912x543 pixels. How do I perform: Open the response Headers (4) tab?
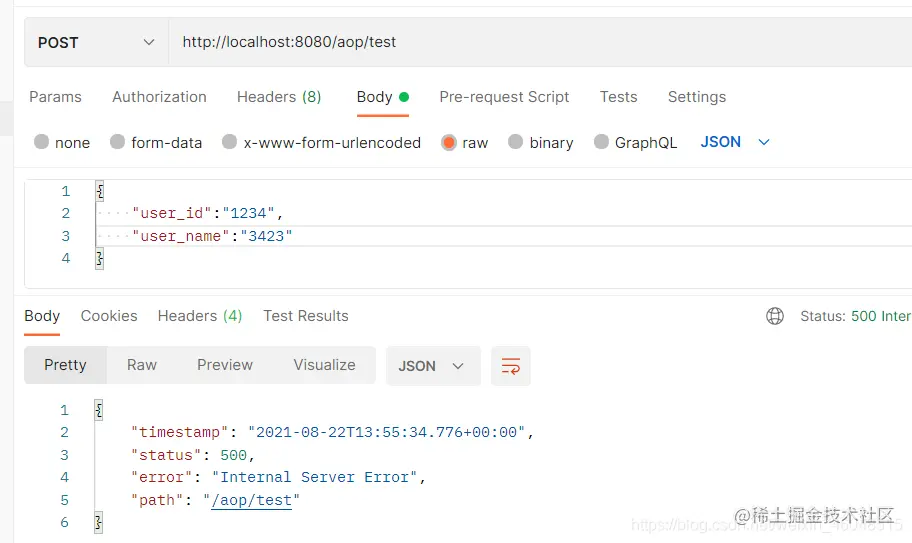(200, 316)
